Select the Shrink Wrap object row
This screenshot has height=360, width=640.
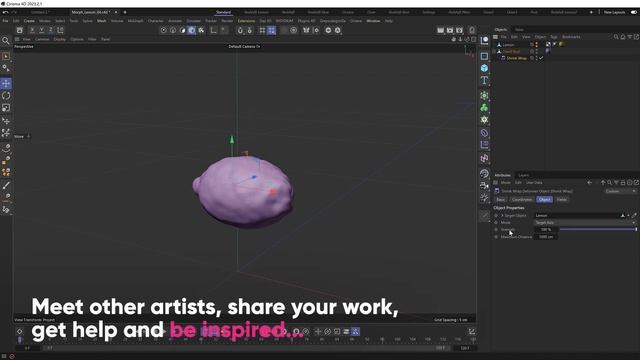pos(516,58)
